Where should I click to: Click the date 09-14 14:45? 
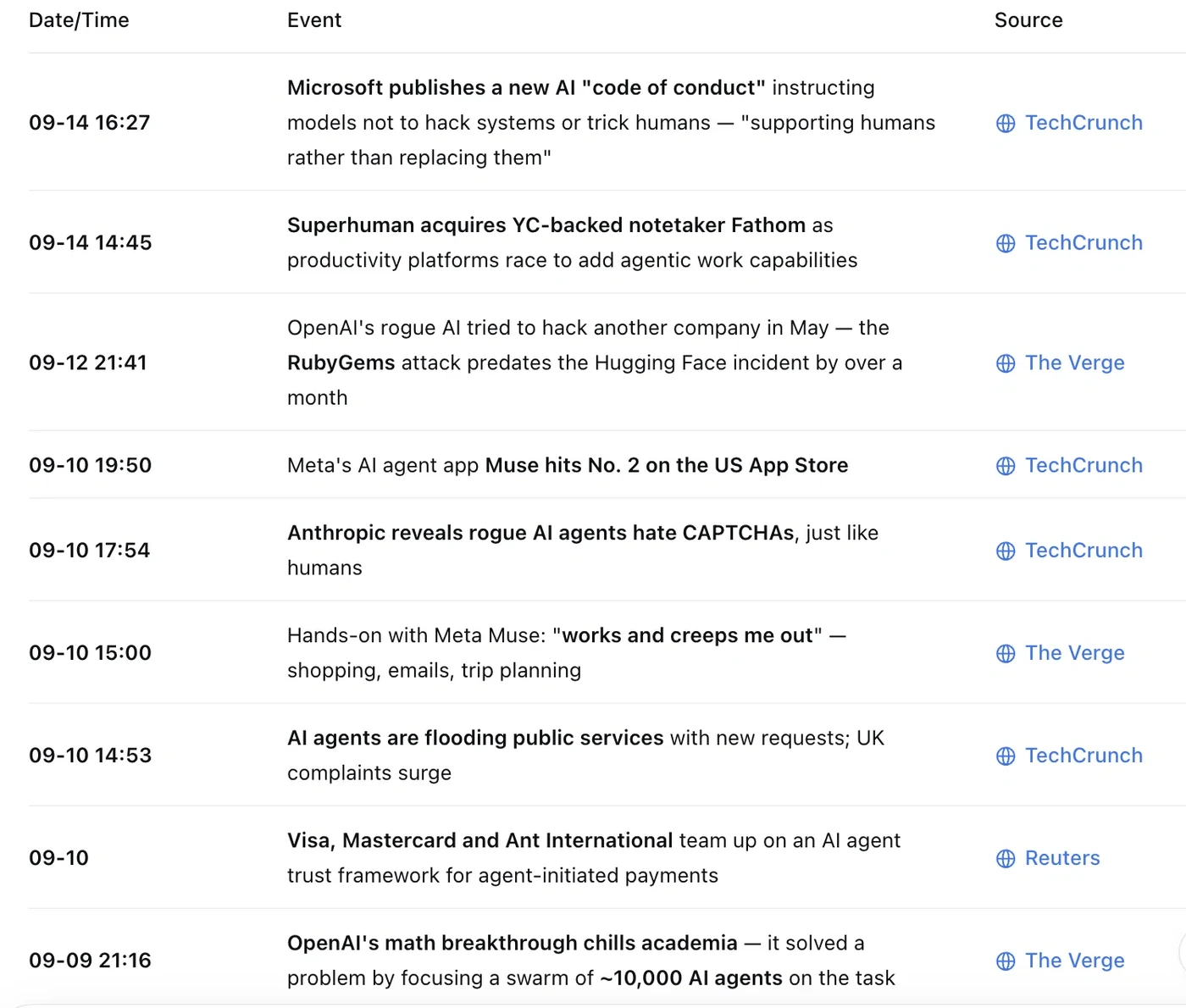point(91,243)
